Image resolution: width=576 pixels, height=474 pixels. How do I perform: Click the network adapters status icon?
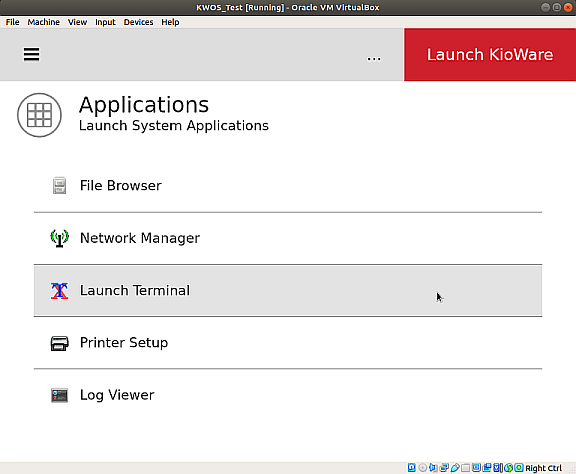pyautogui.click(x=444, y=467)
